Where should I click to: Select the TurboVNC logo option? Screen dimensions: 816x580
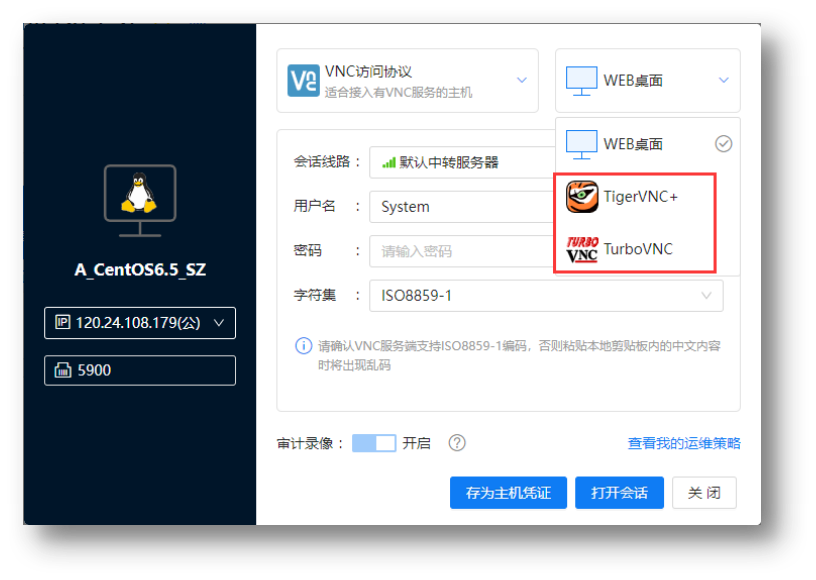(582, 249)
